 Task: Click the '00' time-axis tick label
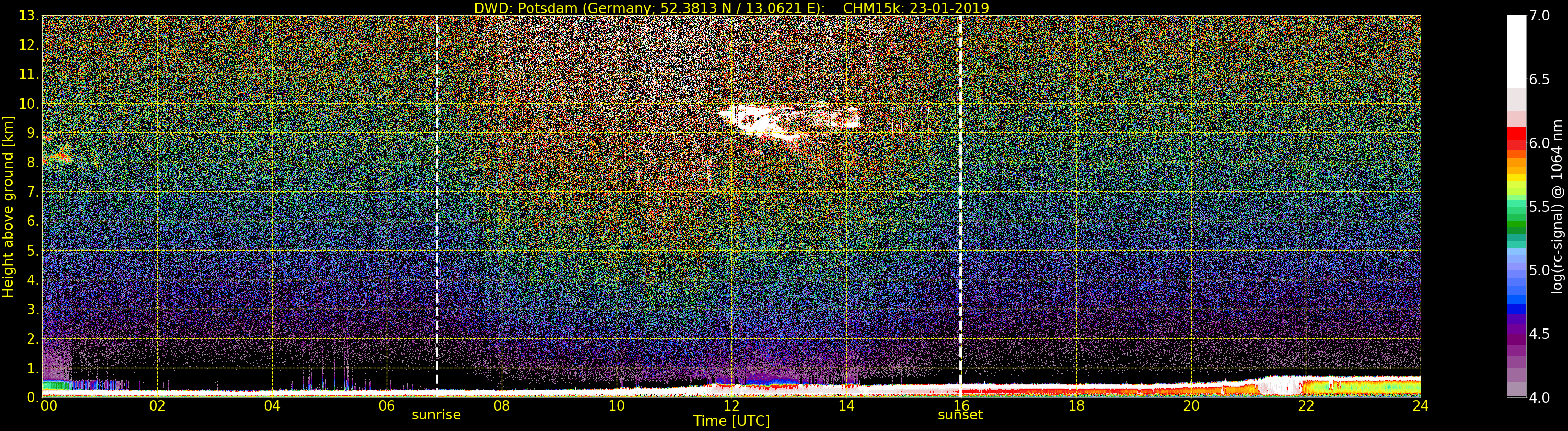[x=49, y=406]
